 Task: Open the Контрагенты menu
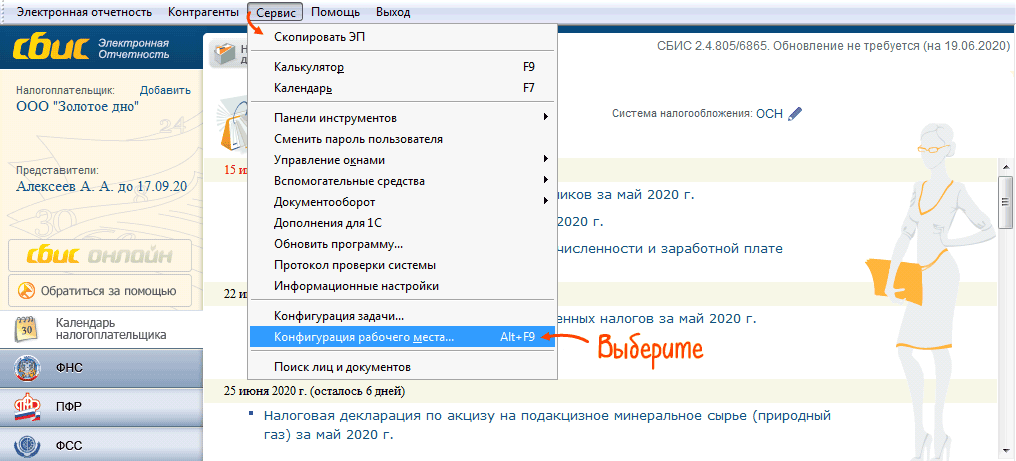(x=202, y=12)
